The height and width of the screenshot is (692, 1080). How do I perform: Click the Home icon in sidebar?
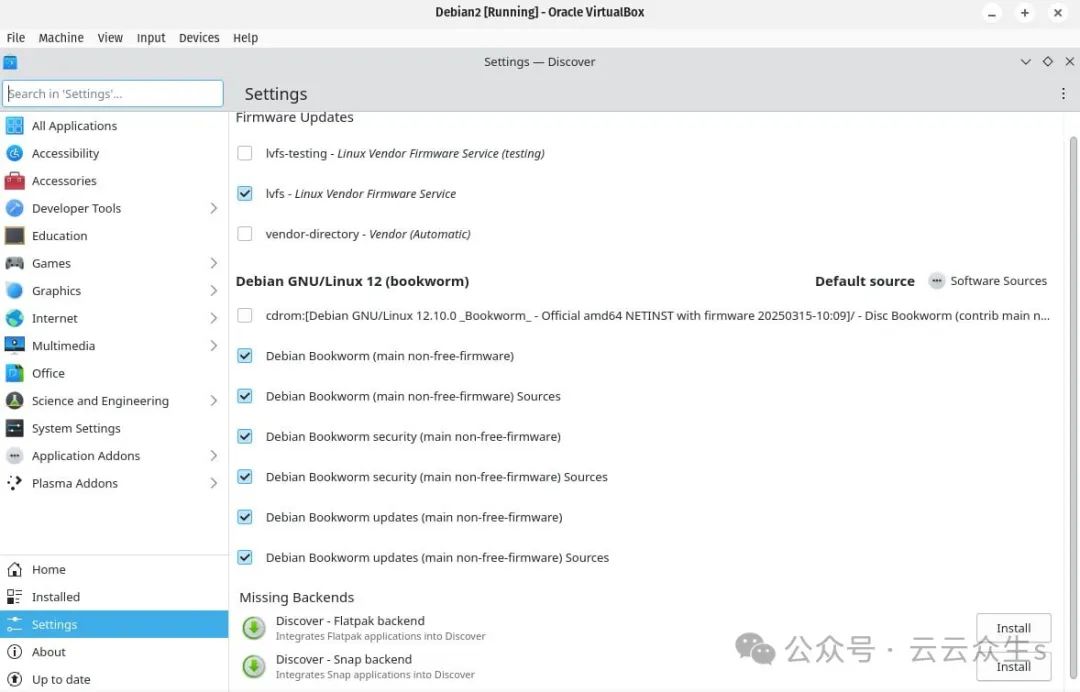14,569
